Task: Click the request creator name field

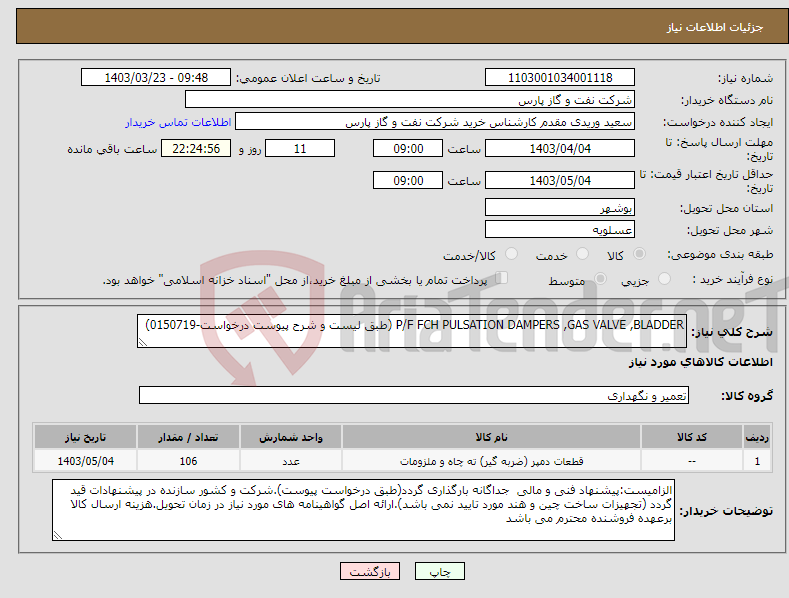Action: 435,122
